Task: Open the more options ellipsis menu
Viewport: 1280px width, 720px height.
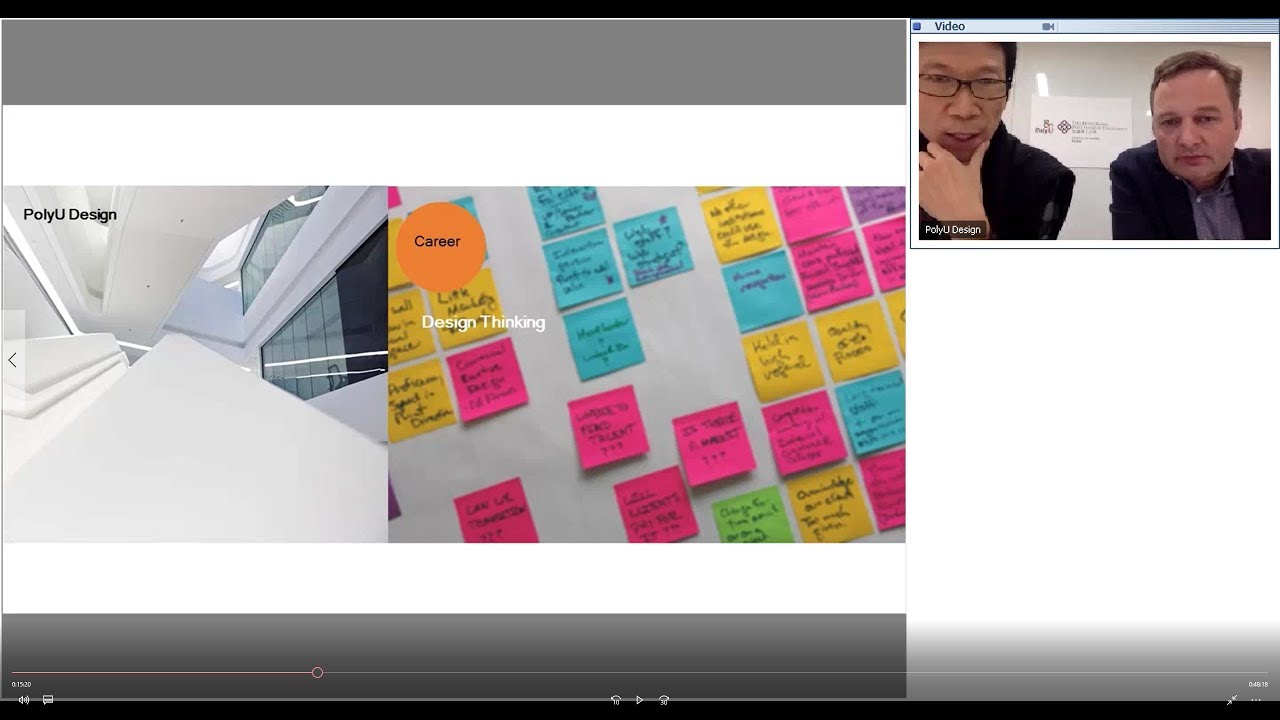Action: click(x=1256, y=700)
